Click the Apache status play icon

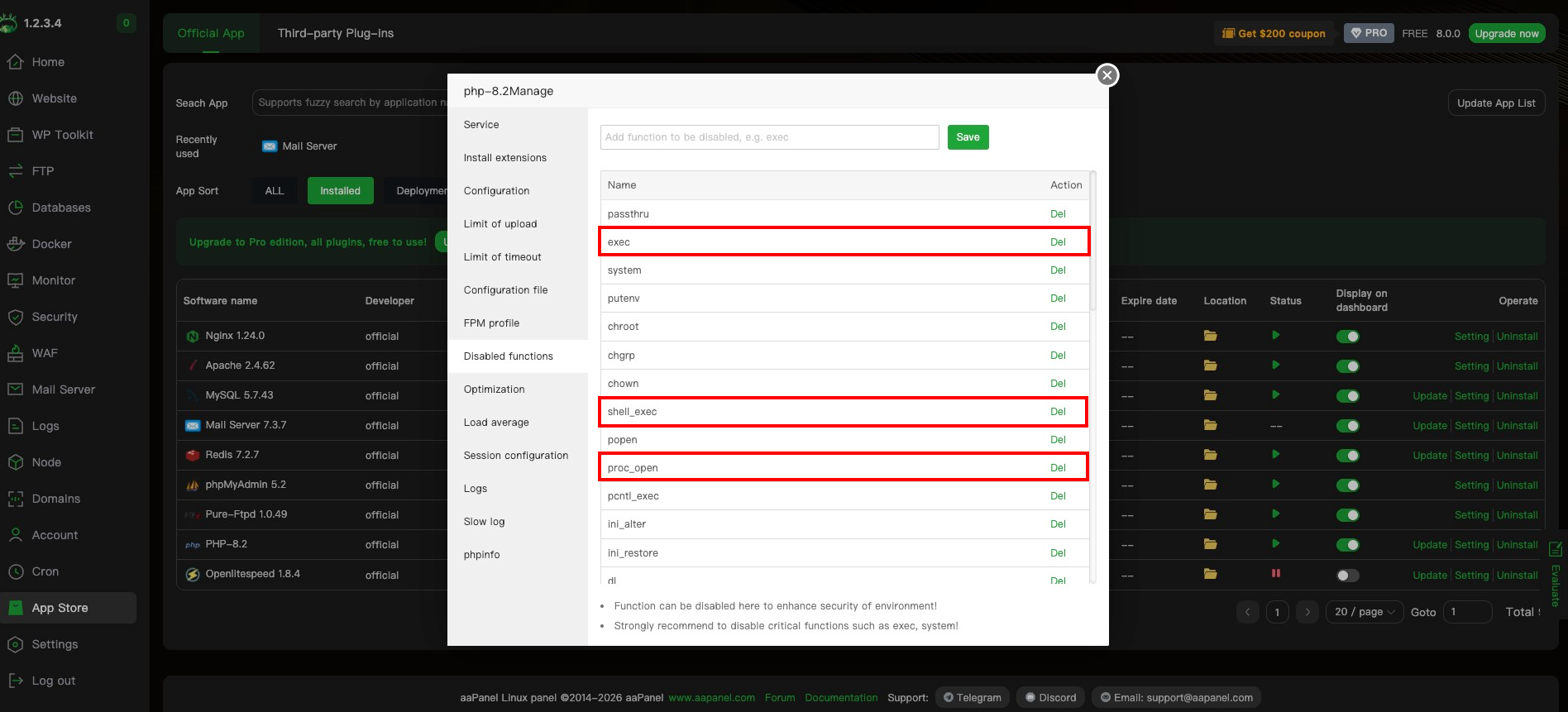pos(1275,366)
